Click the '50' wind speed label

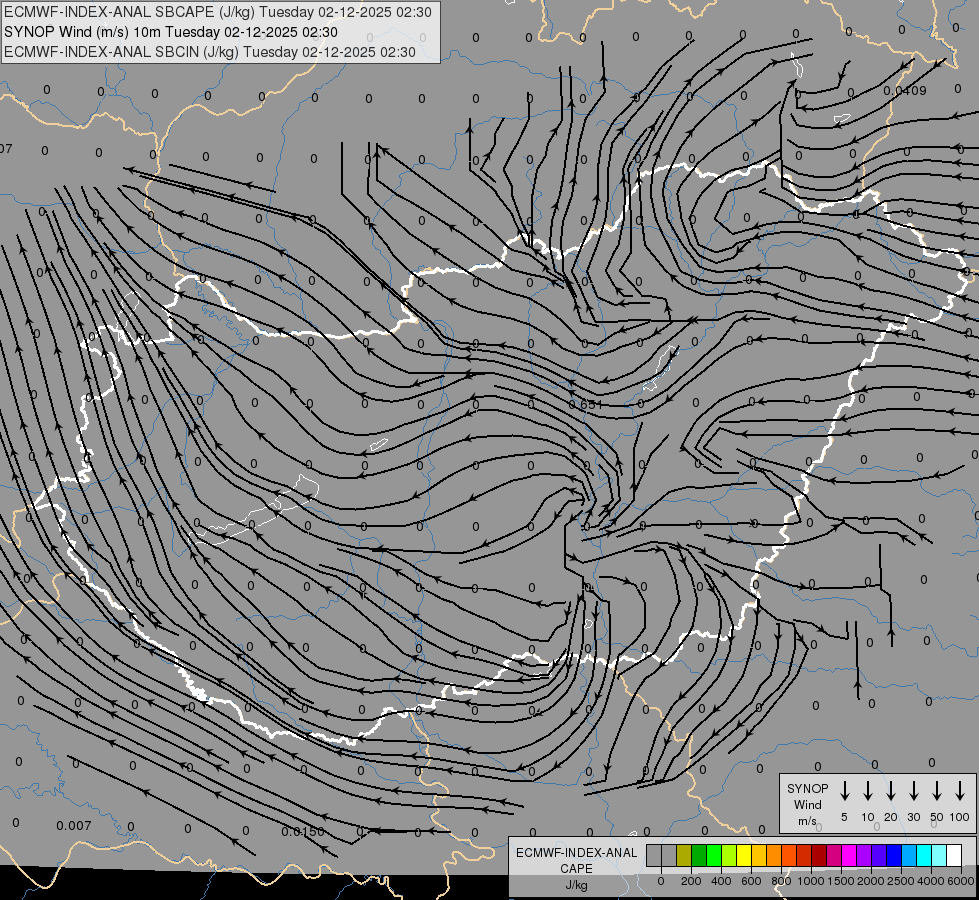937,817
